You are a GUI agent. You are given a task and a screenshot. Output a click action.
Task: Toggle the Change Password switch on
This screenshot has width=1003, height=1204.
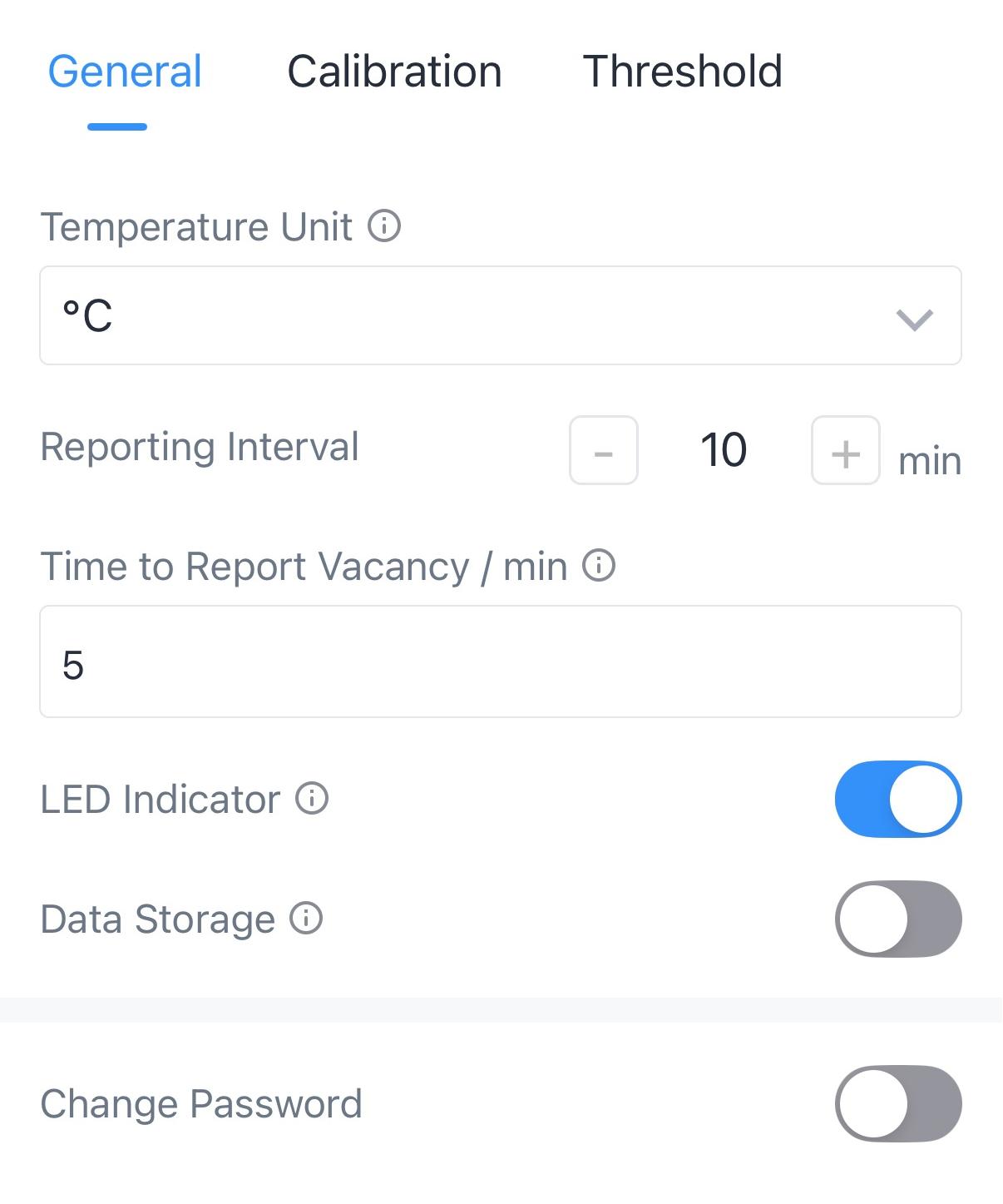point(898,1104)
